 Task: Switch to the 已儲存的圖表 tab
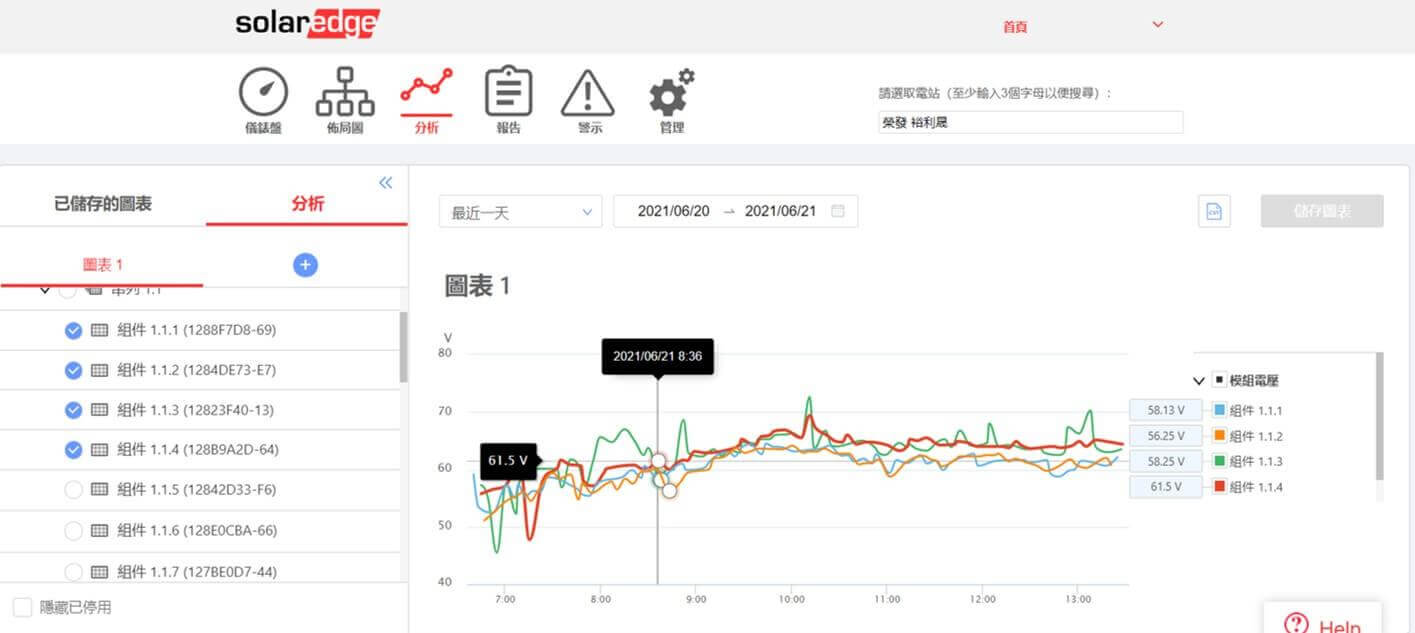[103, 204]
